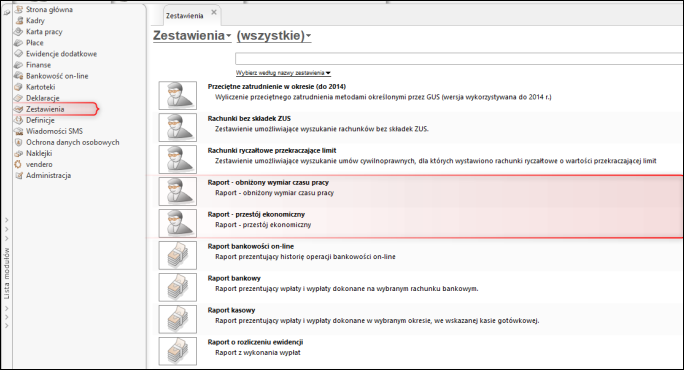The width and height of the screenshot is (684, 370).
Task: Open the (wszystkie) filter dropdown
Action: (274, 36)
